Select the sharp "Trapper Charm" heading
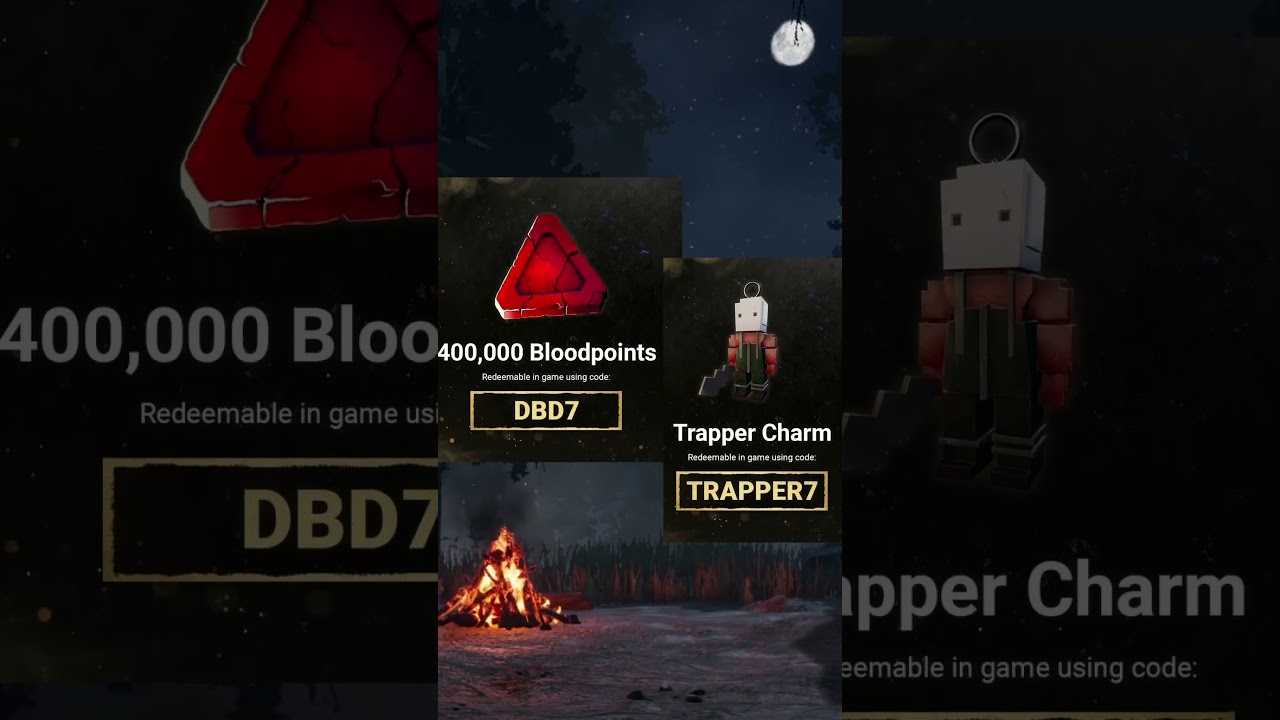The image size is (1280, 720). 752,433
